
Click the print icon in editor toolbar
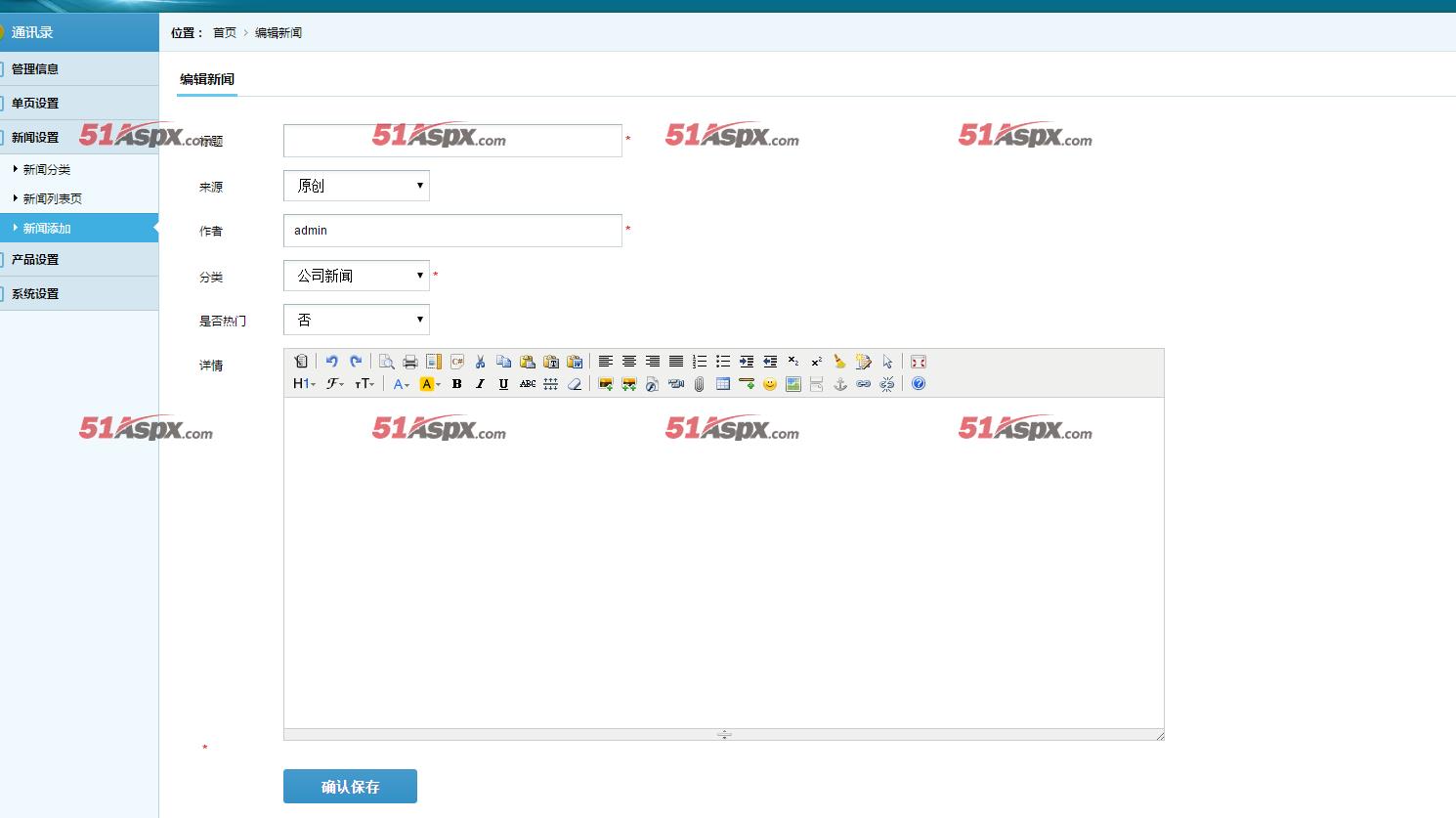[410, 362]
